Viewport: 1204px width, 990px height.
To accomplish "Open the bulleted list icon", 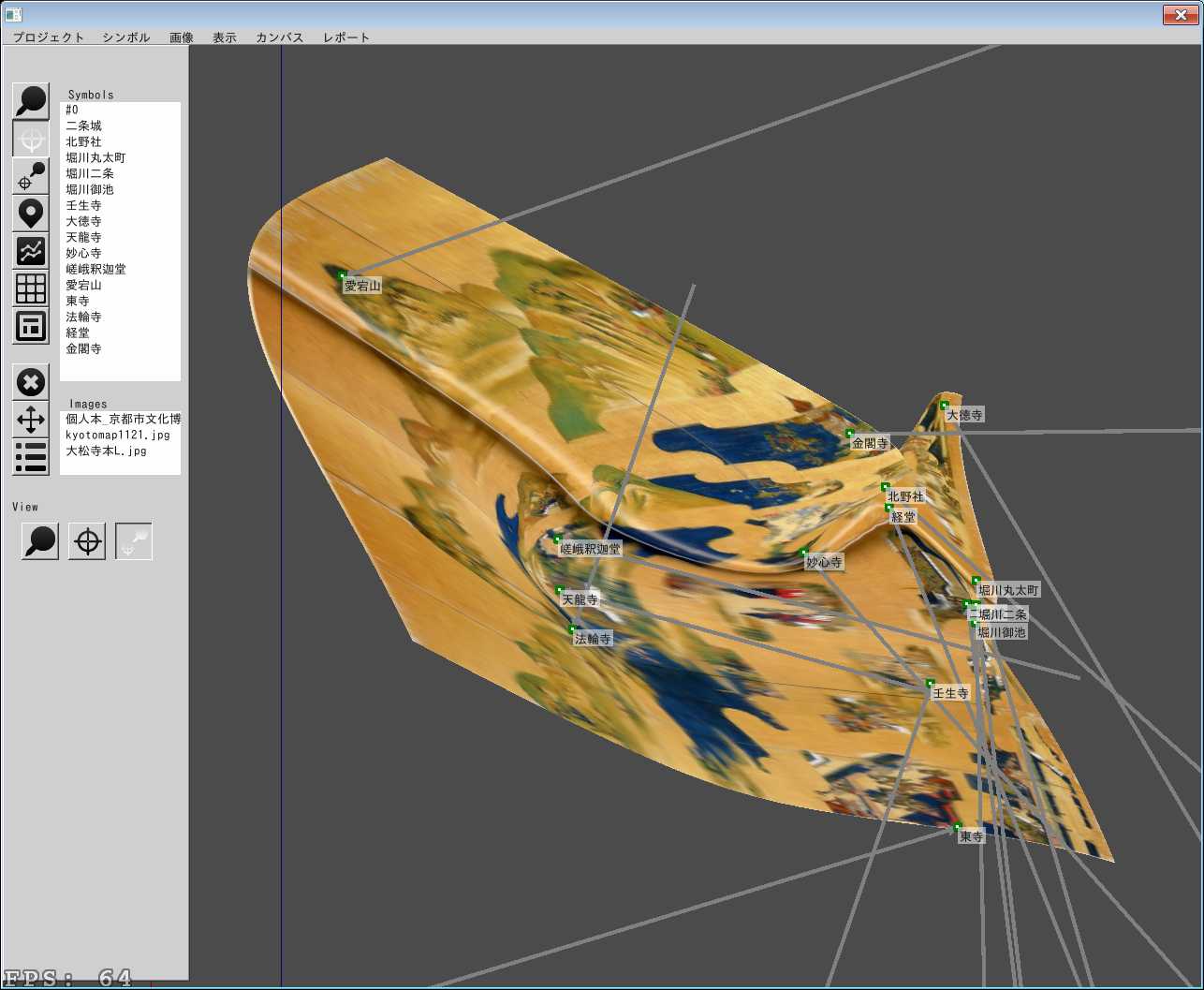I will click(31, 457).
